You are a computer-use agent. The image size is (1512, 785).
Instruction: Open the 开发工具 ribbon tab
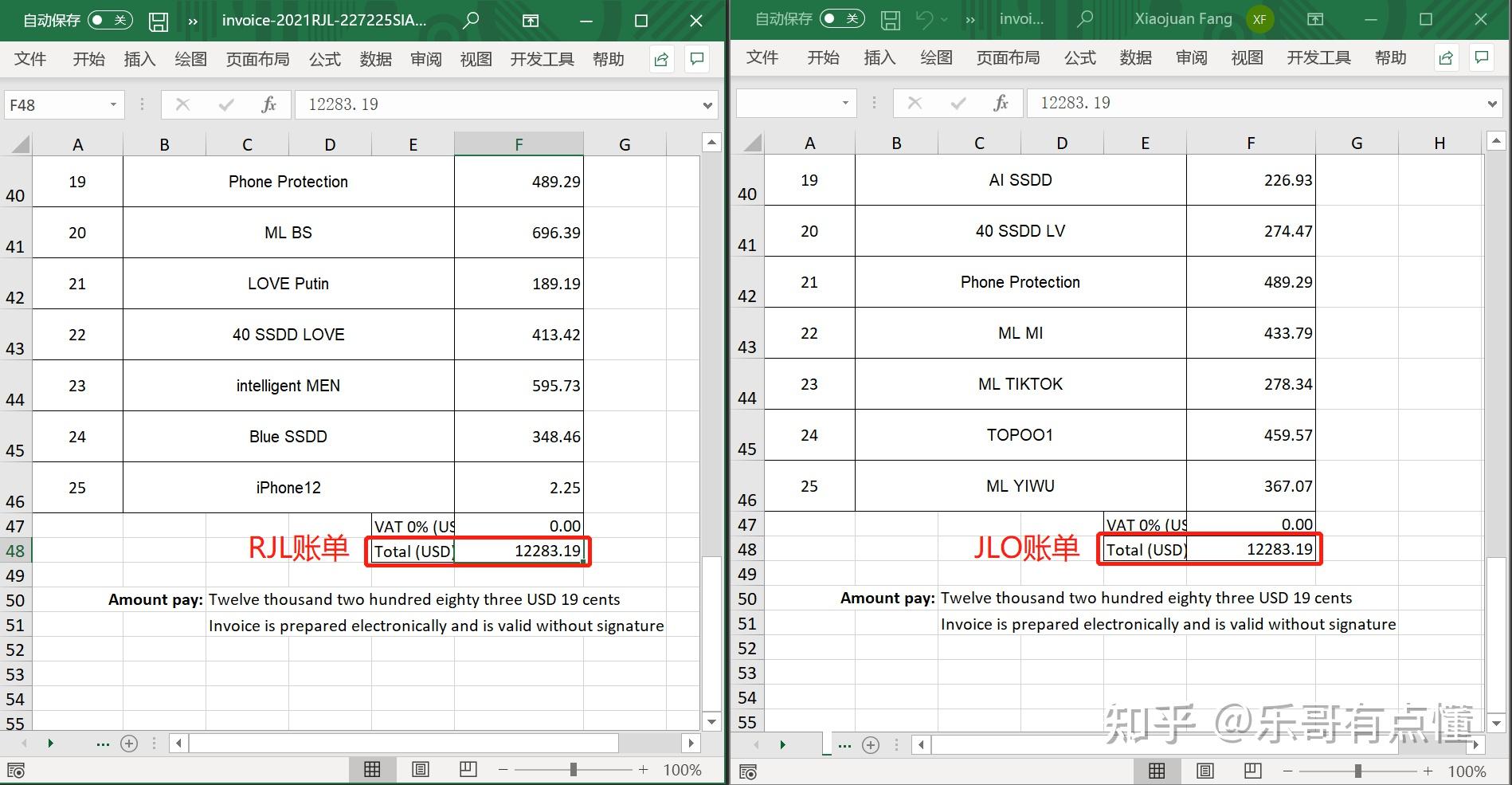coord(541,58)
